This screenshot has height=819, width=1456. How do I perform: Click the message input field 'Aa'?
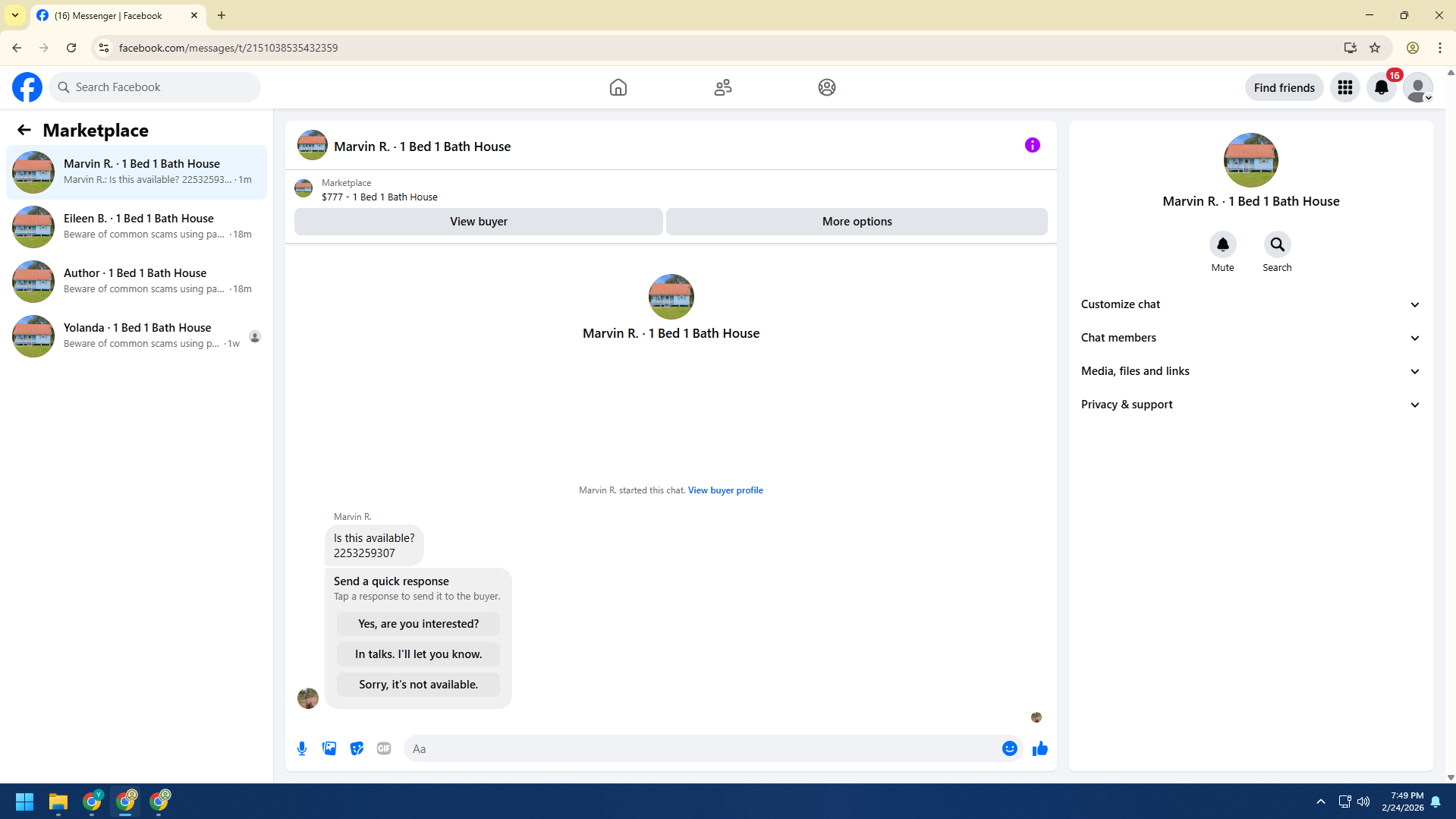click(702, 748)
